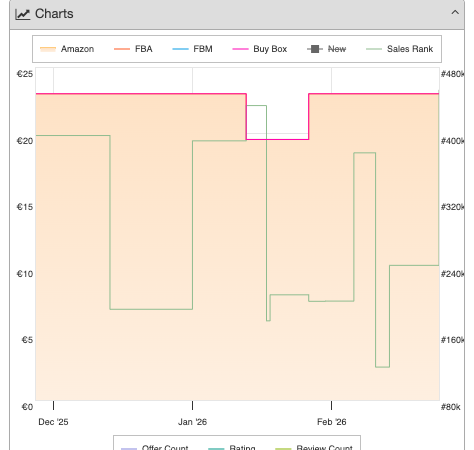This screenshot has height=450, width=474.
Task: Click the Amazon orange color swatch
Action: [48, 49]
